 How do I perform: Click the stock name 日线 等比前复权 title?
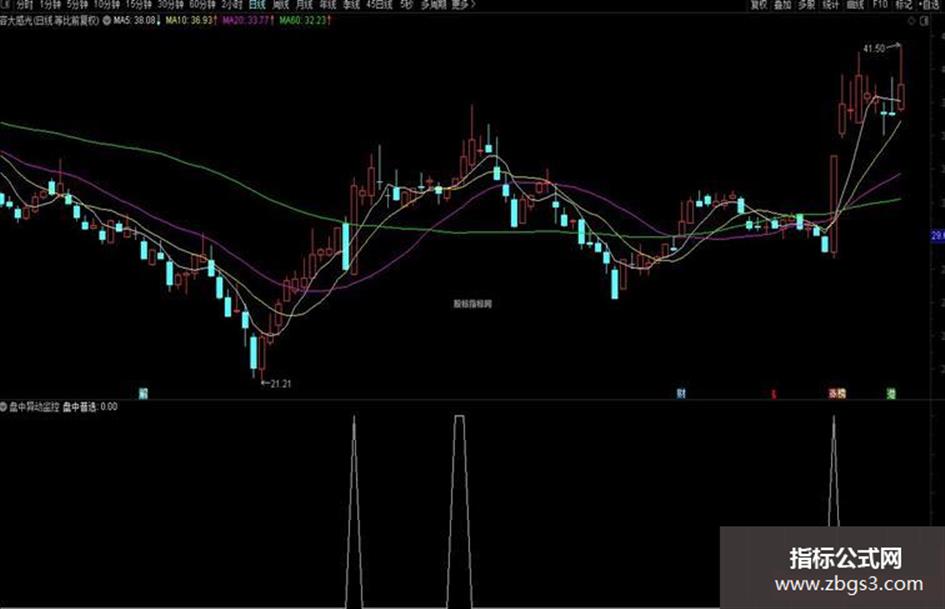pyautogui.click(x=50, y=21)
